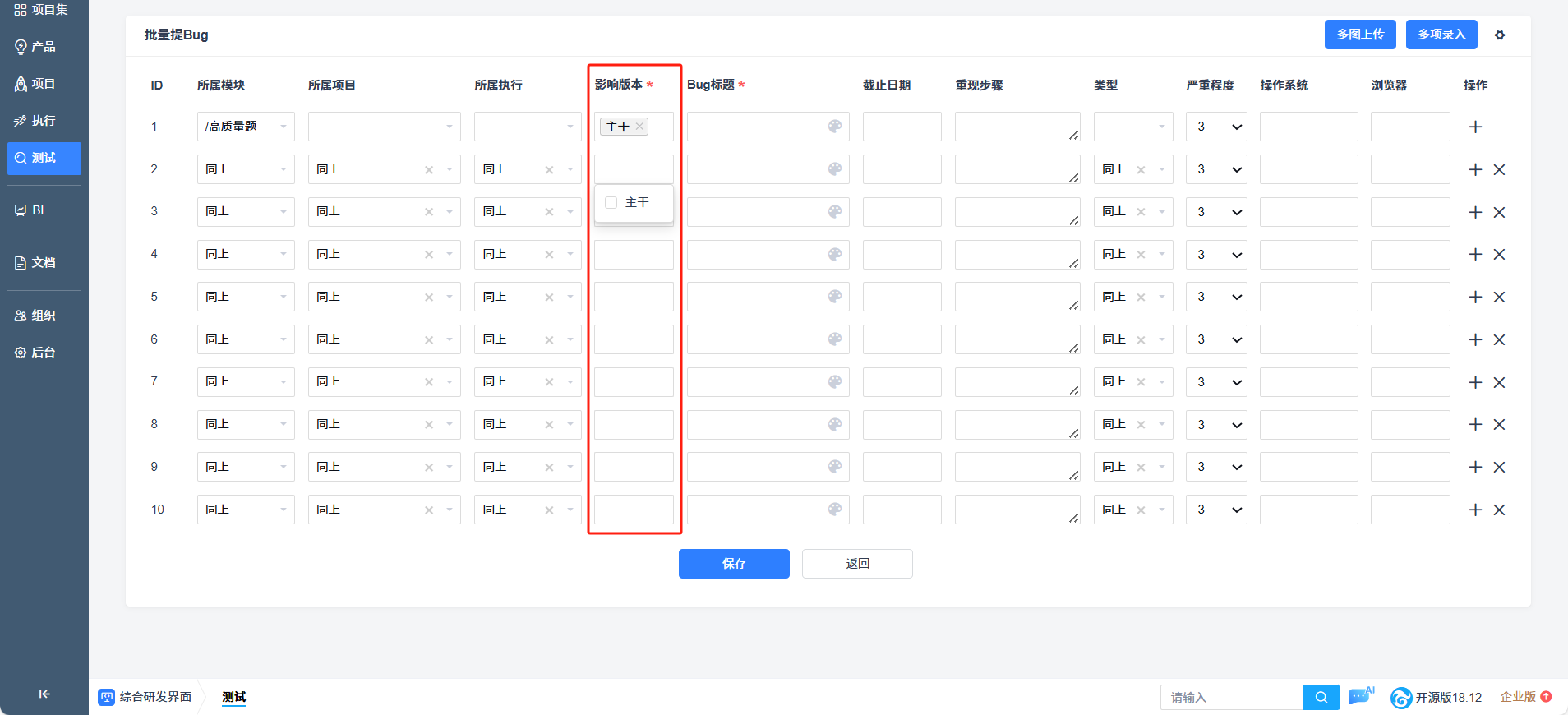Click the Bug标题 input field in row 4
Screen dimensions: 1568x715
point(756,255)
